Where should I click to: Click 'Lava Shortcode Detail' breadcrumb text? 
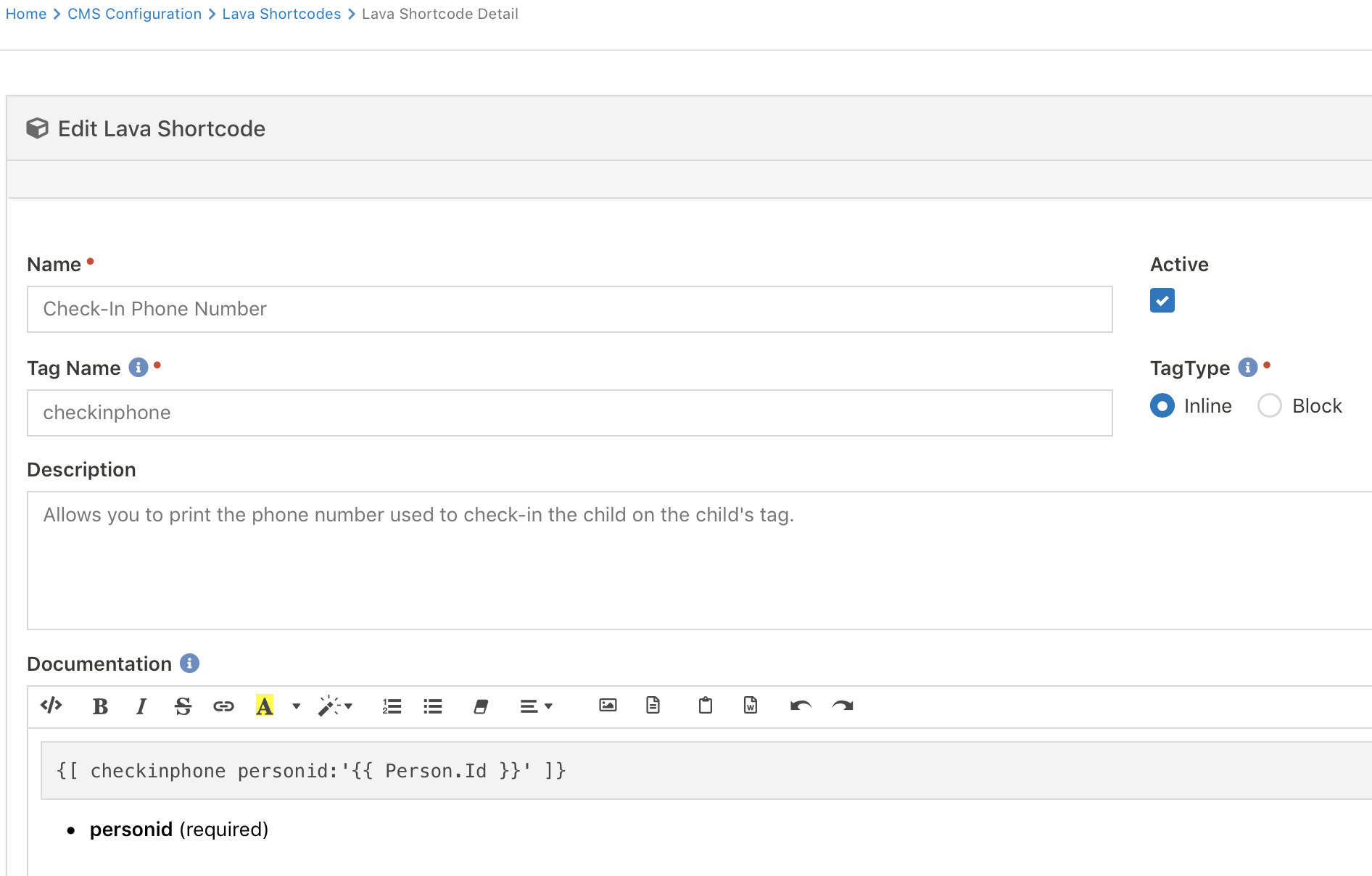coord(440,14)
